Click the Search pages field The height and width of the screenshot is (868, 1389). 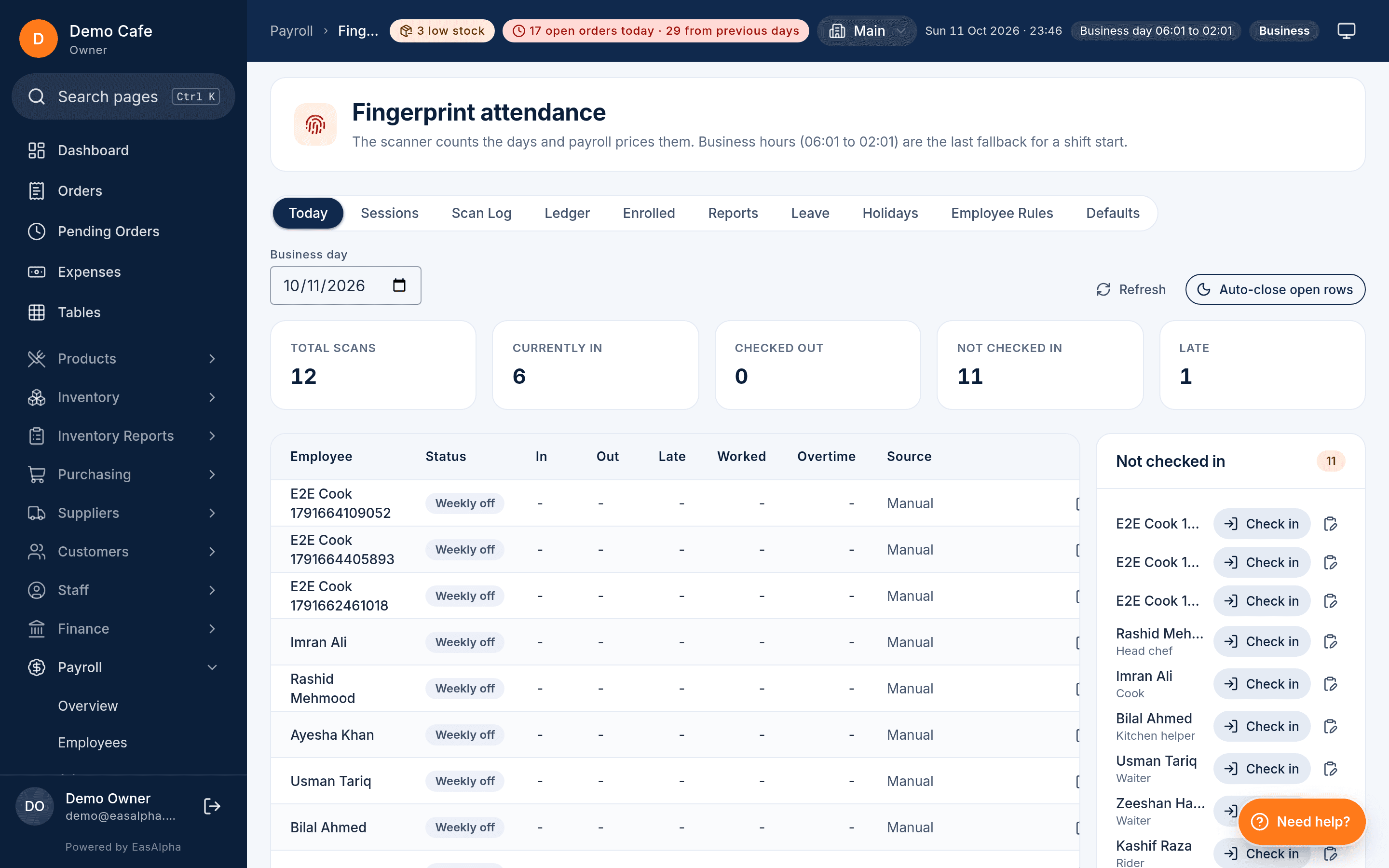(x=123, y=96)
